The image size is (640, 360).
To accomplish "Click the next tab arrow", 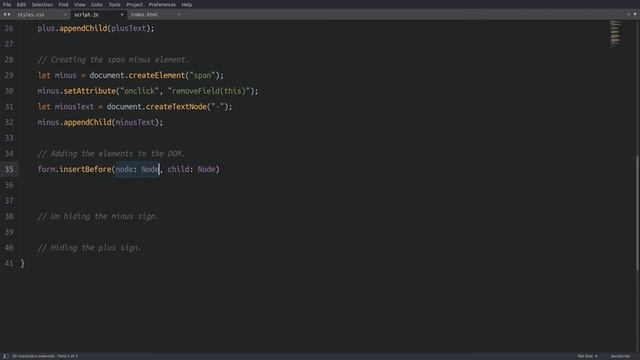I will tap(9, 14).
